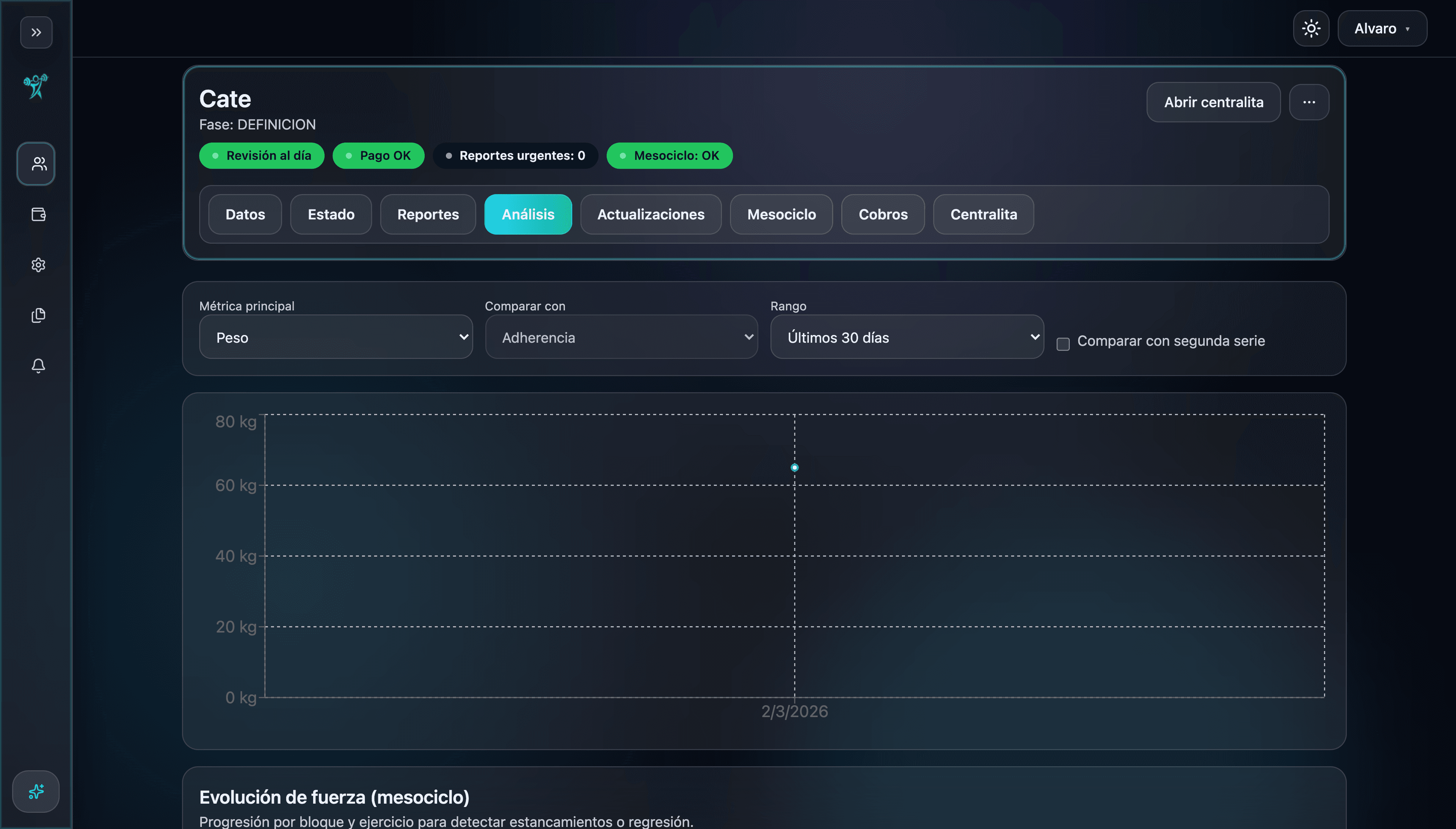The image size is (1456, 829).
Task: Select the clients icon in the sidebar
Action: pos(36,164)
